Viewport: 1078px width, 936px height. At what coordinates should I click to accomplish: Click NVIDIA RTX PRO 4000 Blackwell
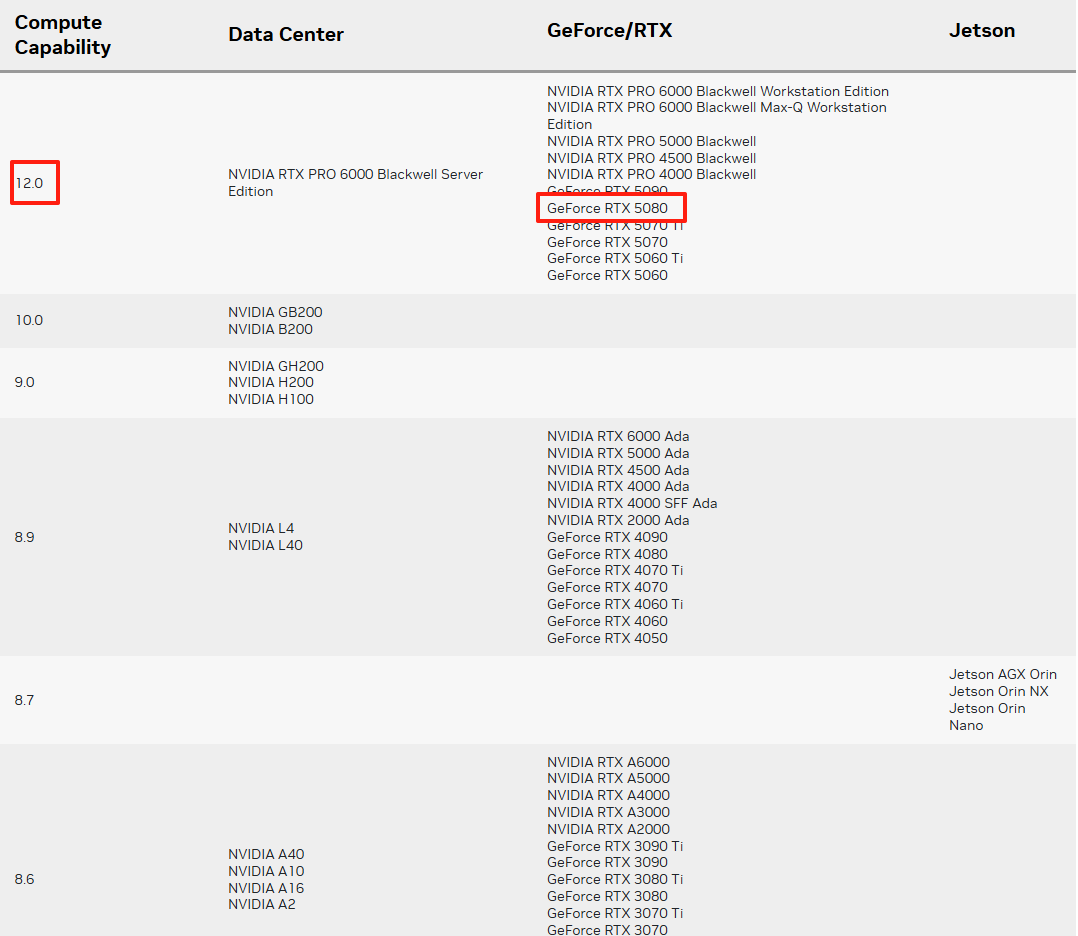coord(652,175)
